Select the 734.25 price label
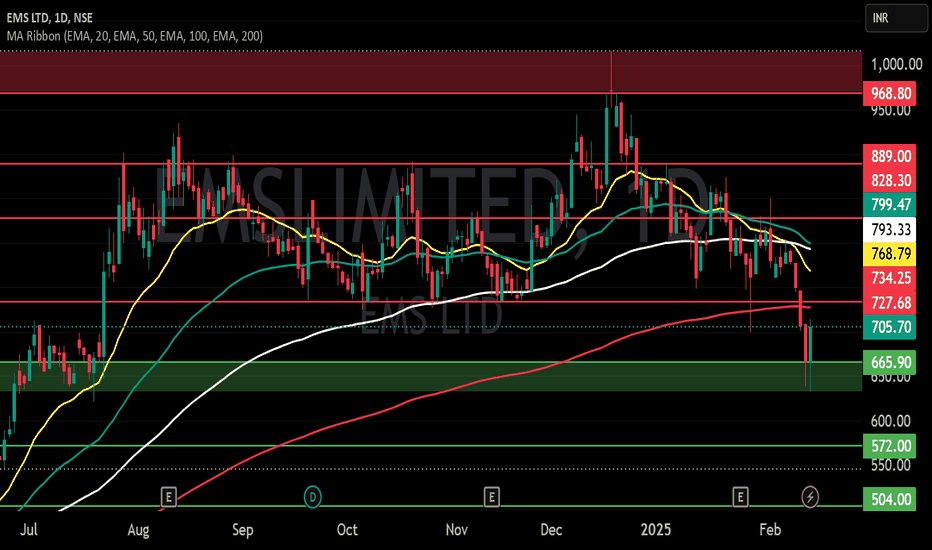 tap(890, 278)
